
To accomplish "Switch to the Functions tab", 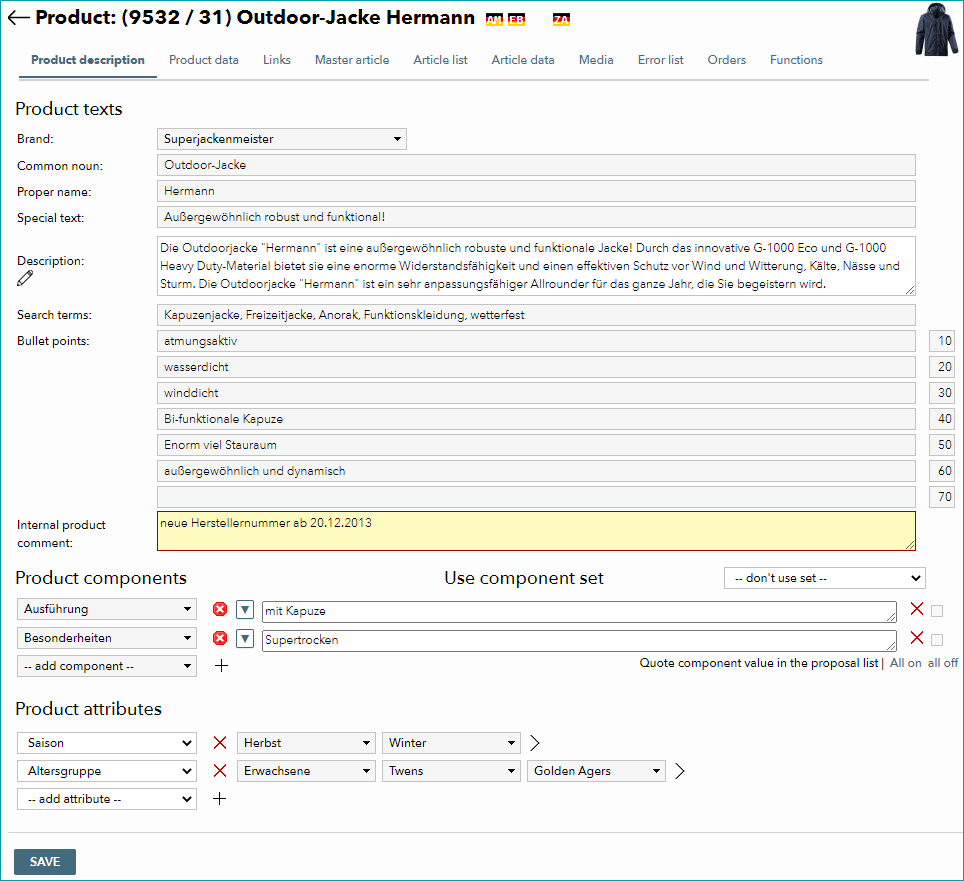I will pos(796,60).
